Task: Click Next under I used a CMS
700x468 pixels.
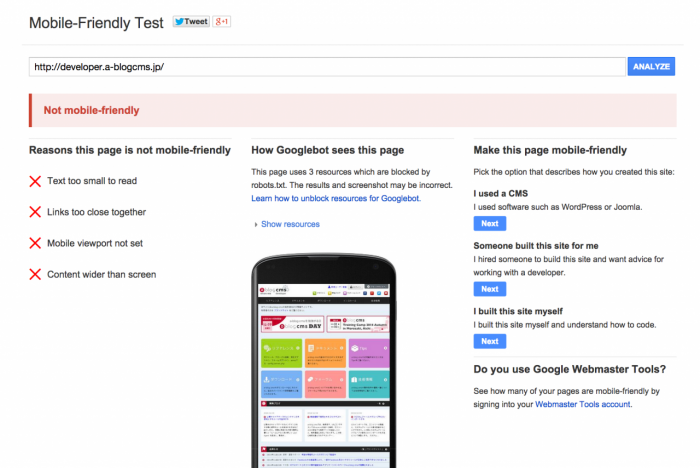Action: pos(490,223)
